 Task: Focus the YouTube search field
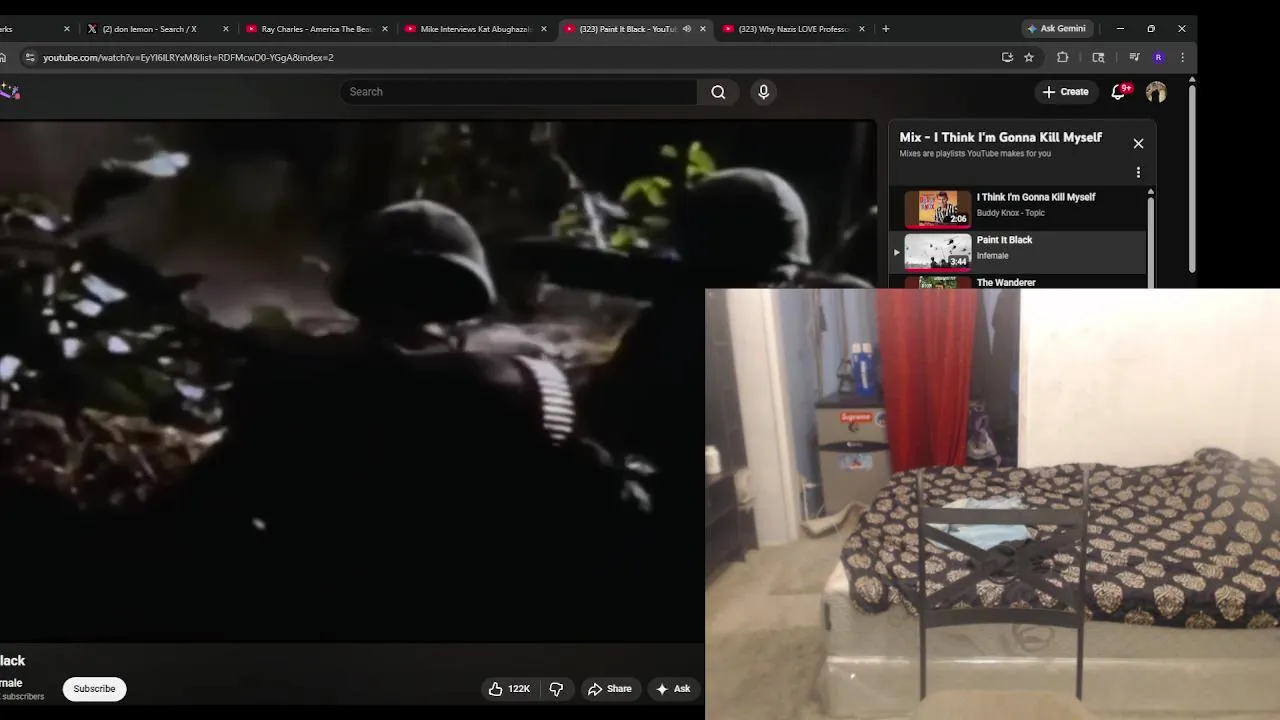coord(518,92)
